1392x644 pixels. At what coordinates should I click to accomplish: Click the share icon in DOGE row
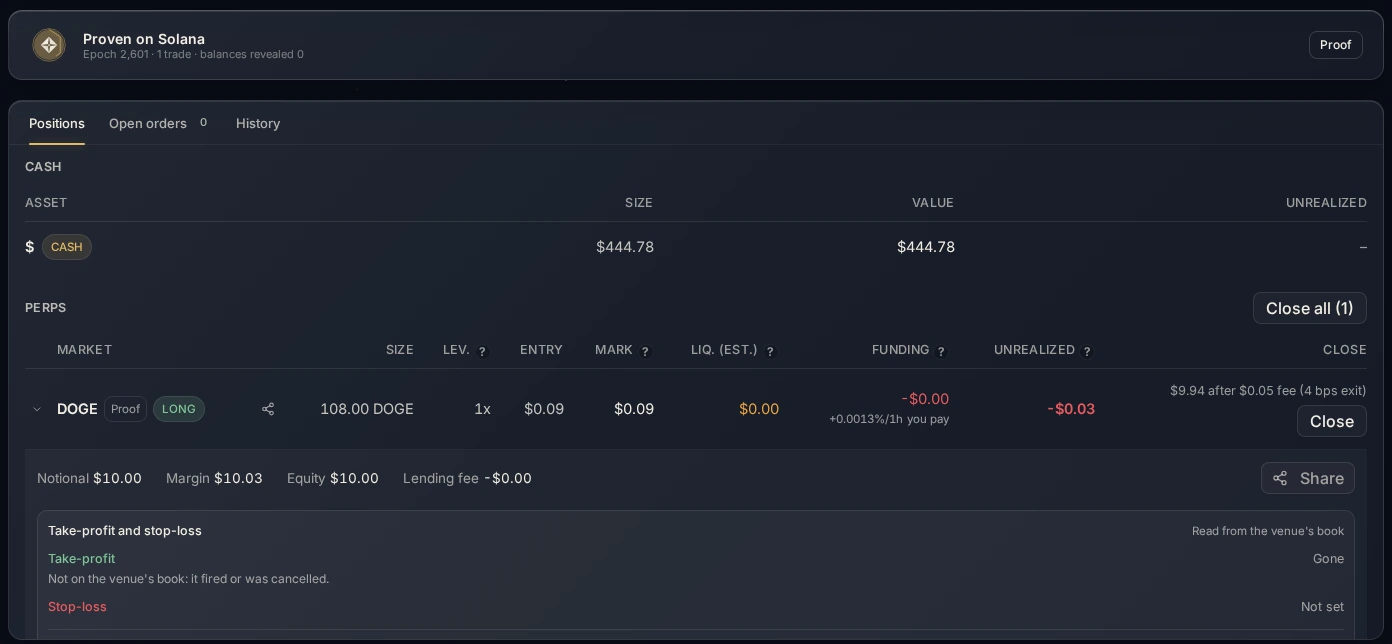(x=268, y=409)
